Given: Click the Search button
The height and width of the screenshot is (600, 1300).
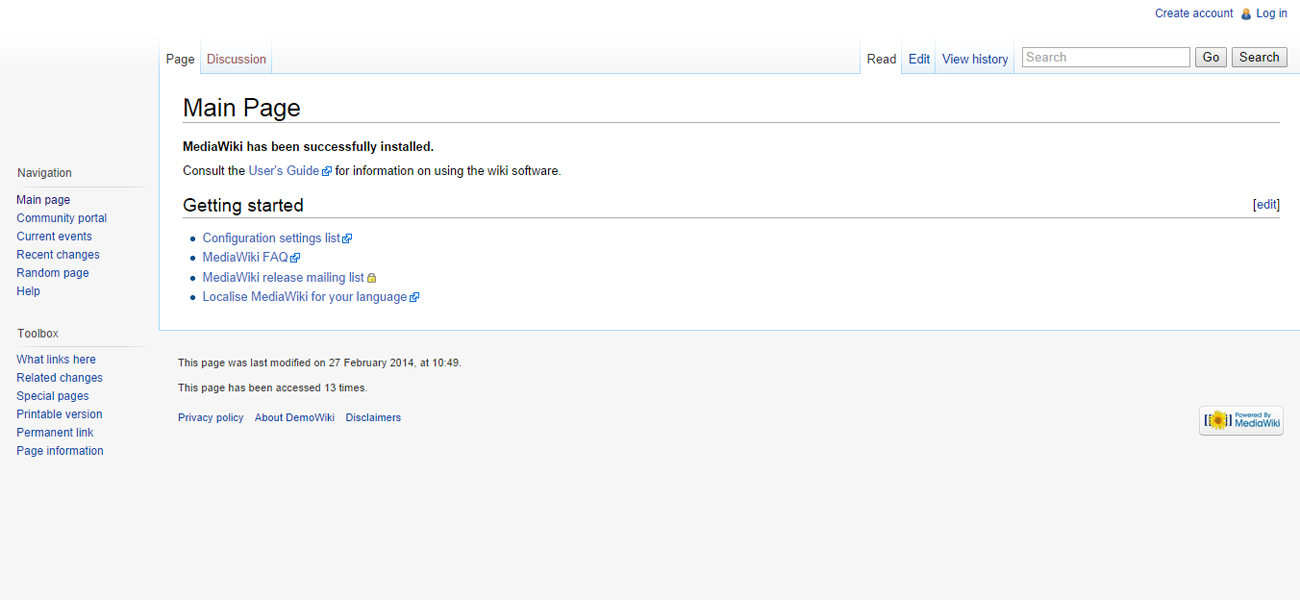Looking at the screenshot, I should tap(1259, 57).
